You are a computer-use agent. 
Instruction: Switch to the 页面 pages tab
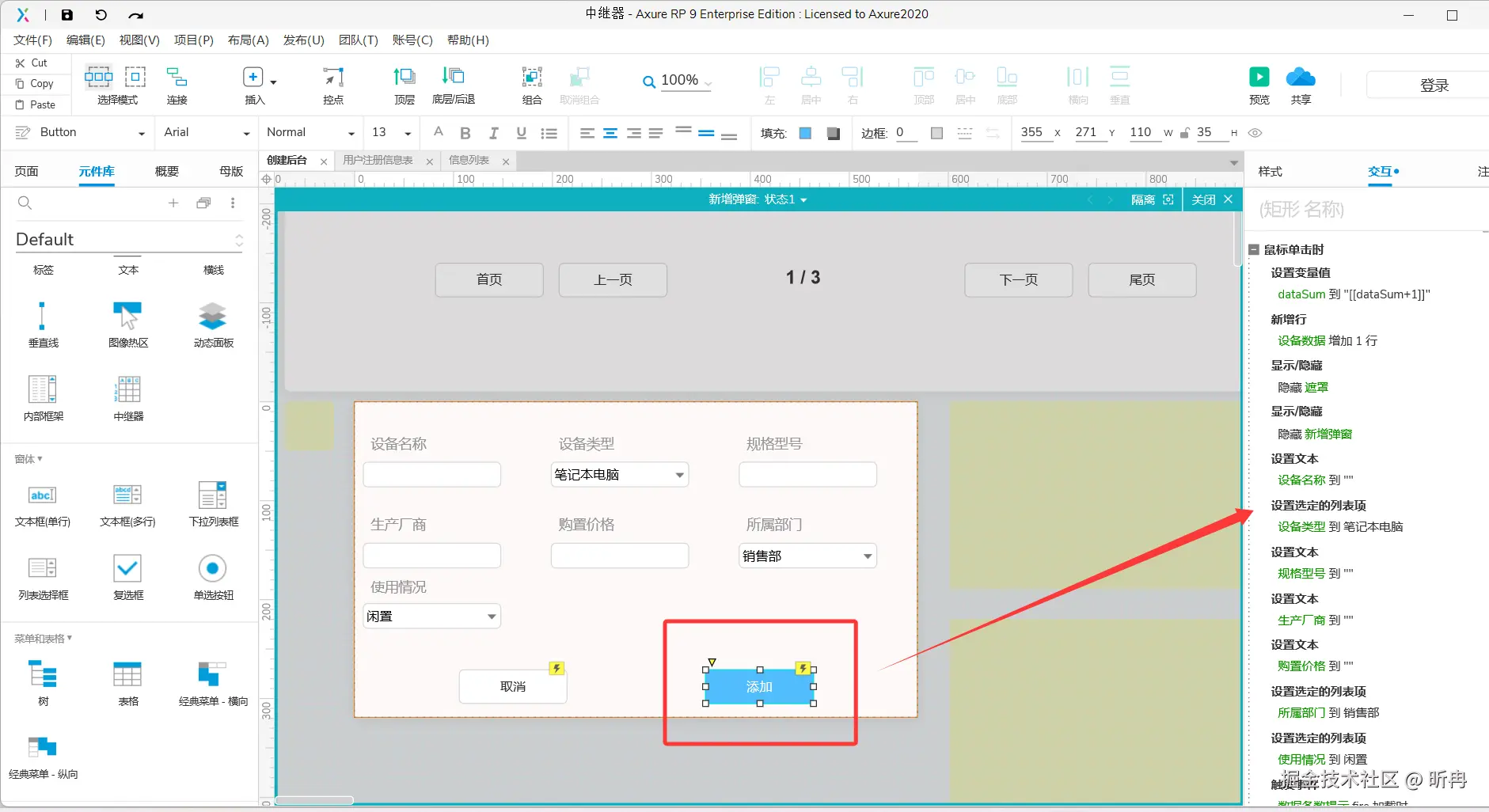(x=26, y=171)
